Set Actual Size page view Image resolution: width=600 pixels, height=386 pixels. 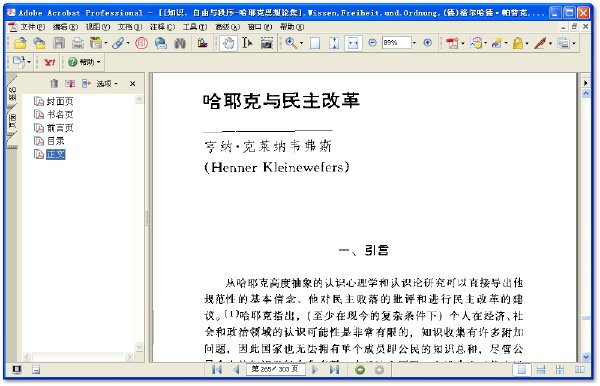[315, 43]
